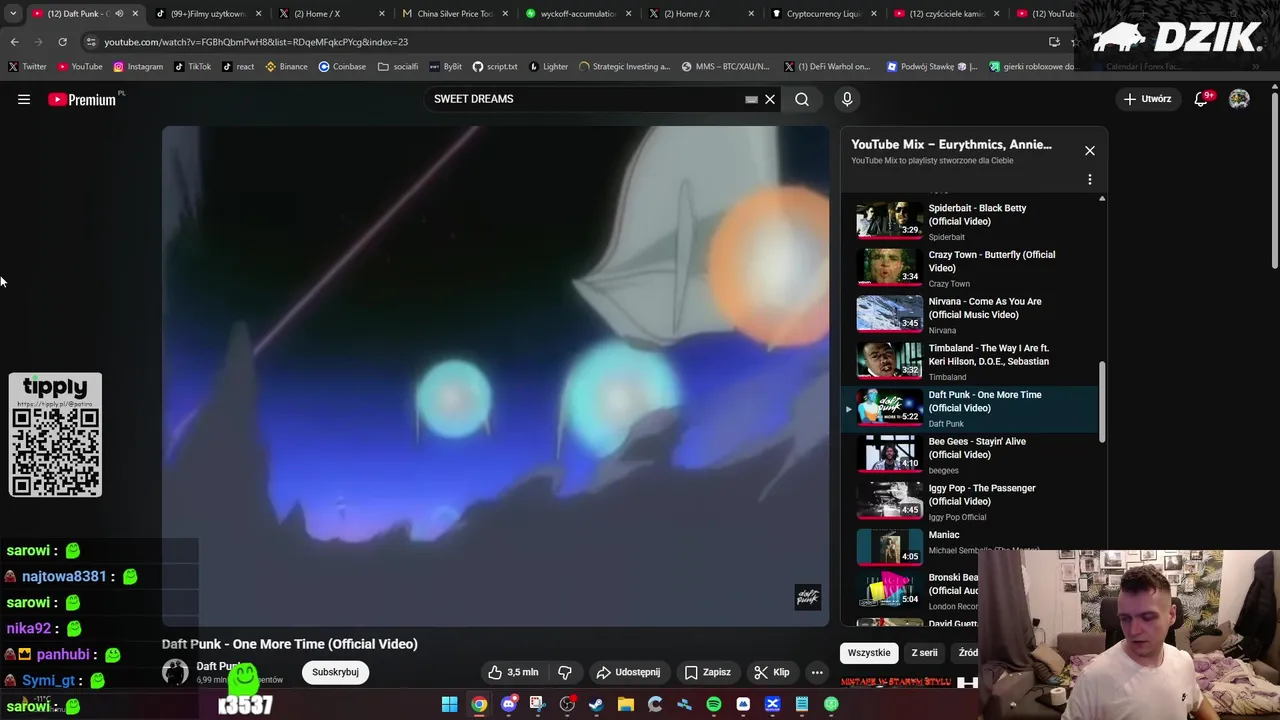Go to YouTube Premium home logo
The image size is (1280, 720).
click(84, 99)
